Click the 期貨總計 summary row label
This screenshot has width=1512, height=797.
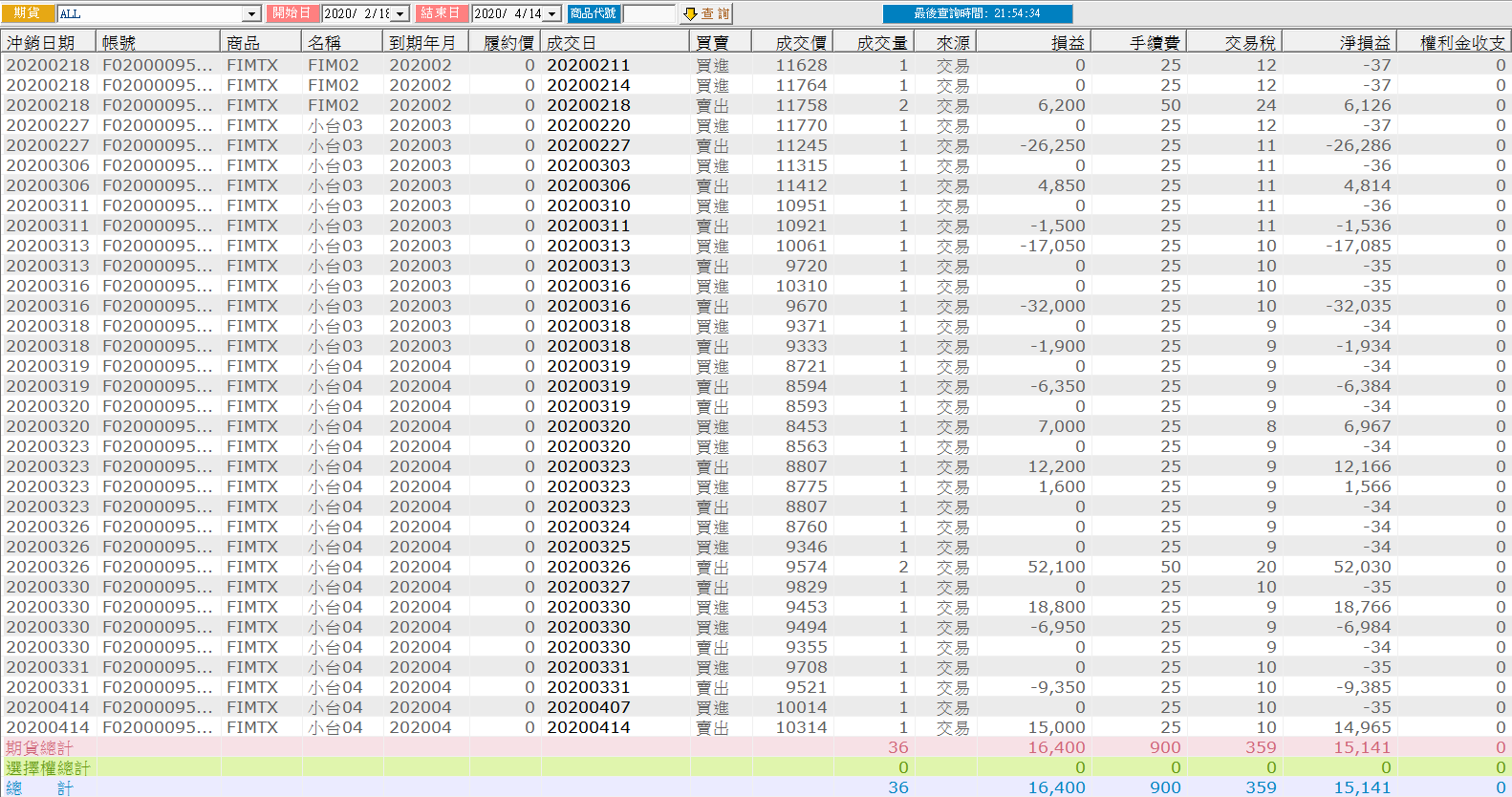pyautogui.click(x=39, y=747)
